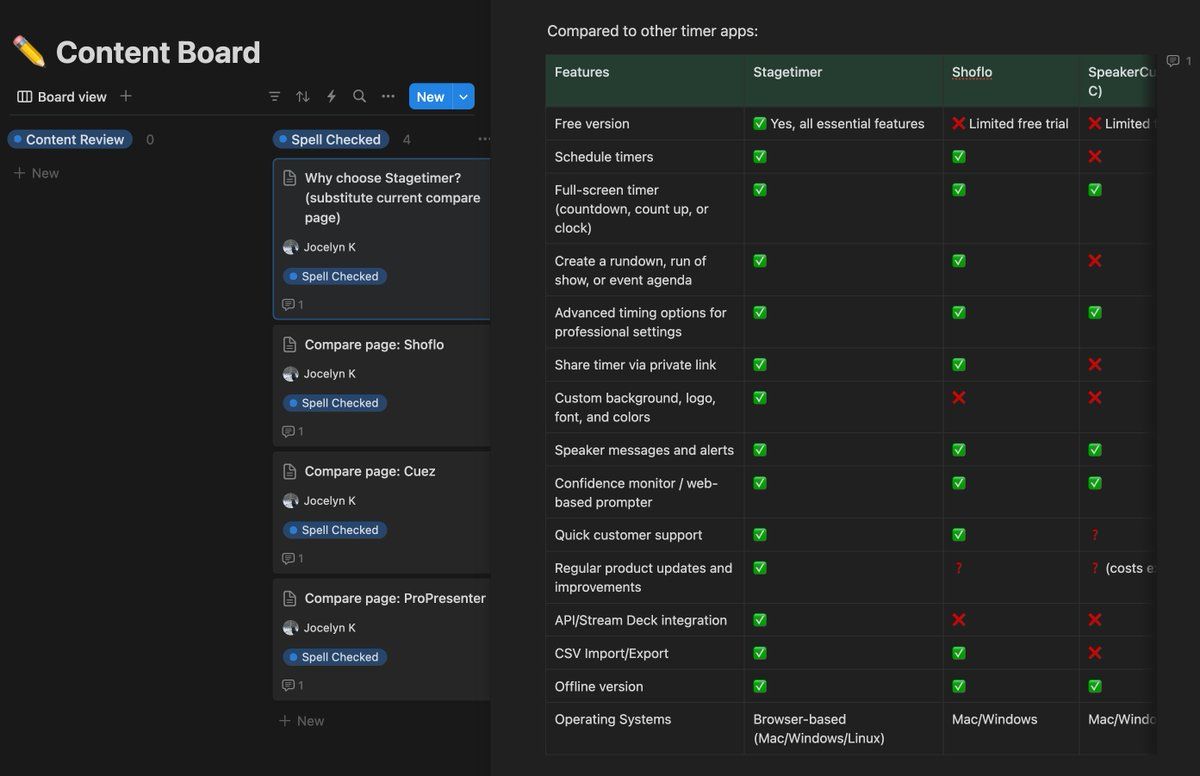Open Why choose Stagetimer card title
This screenshot has width=1200, height=776.
392,198
